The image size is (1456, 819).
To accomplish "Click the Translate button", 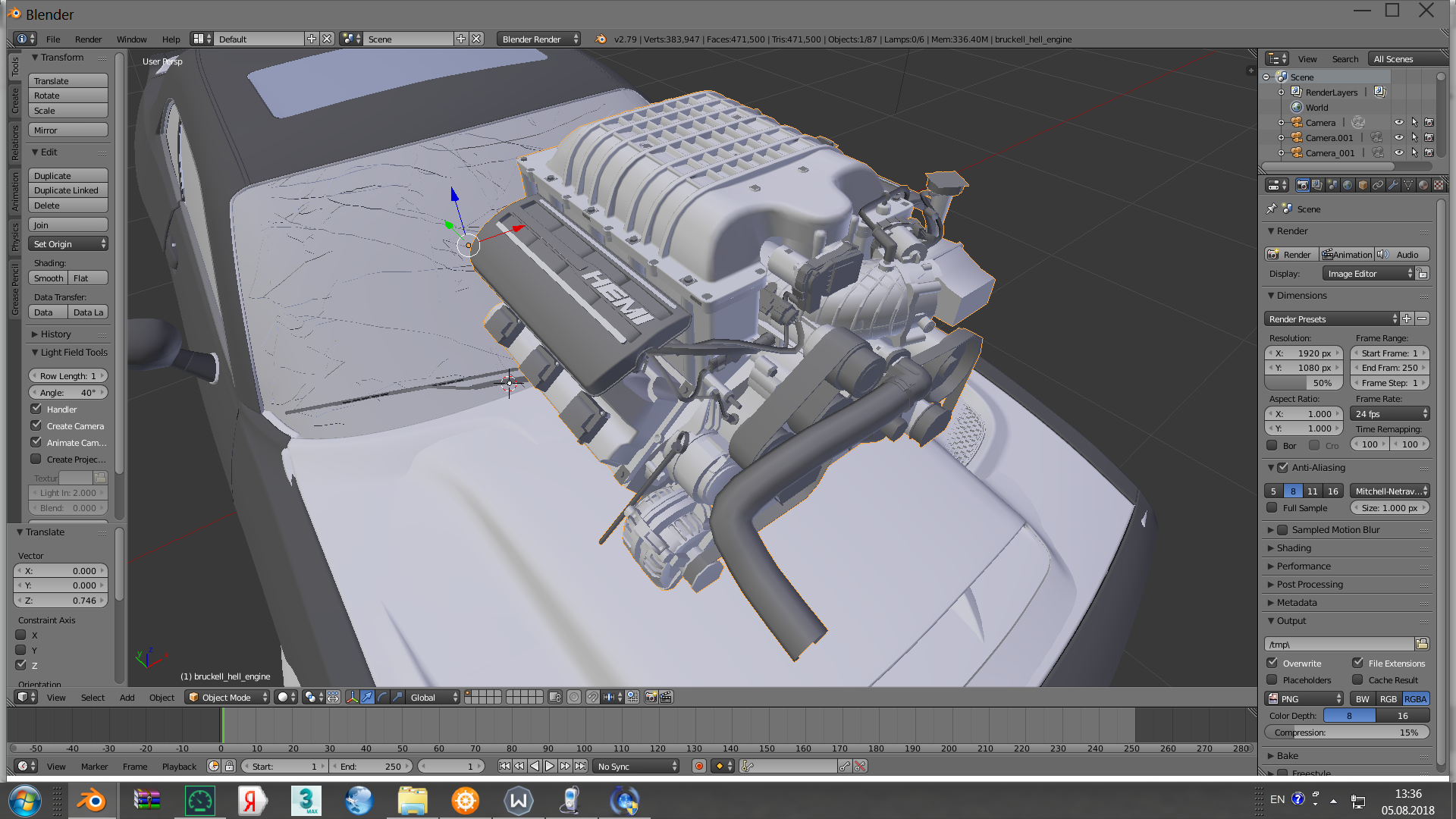I will point(68,80).
